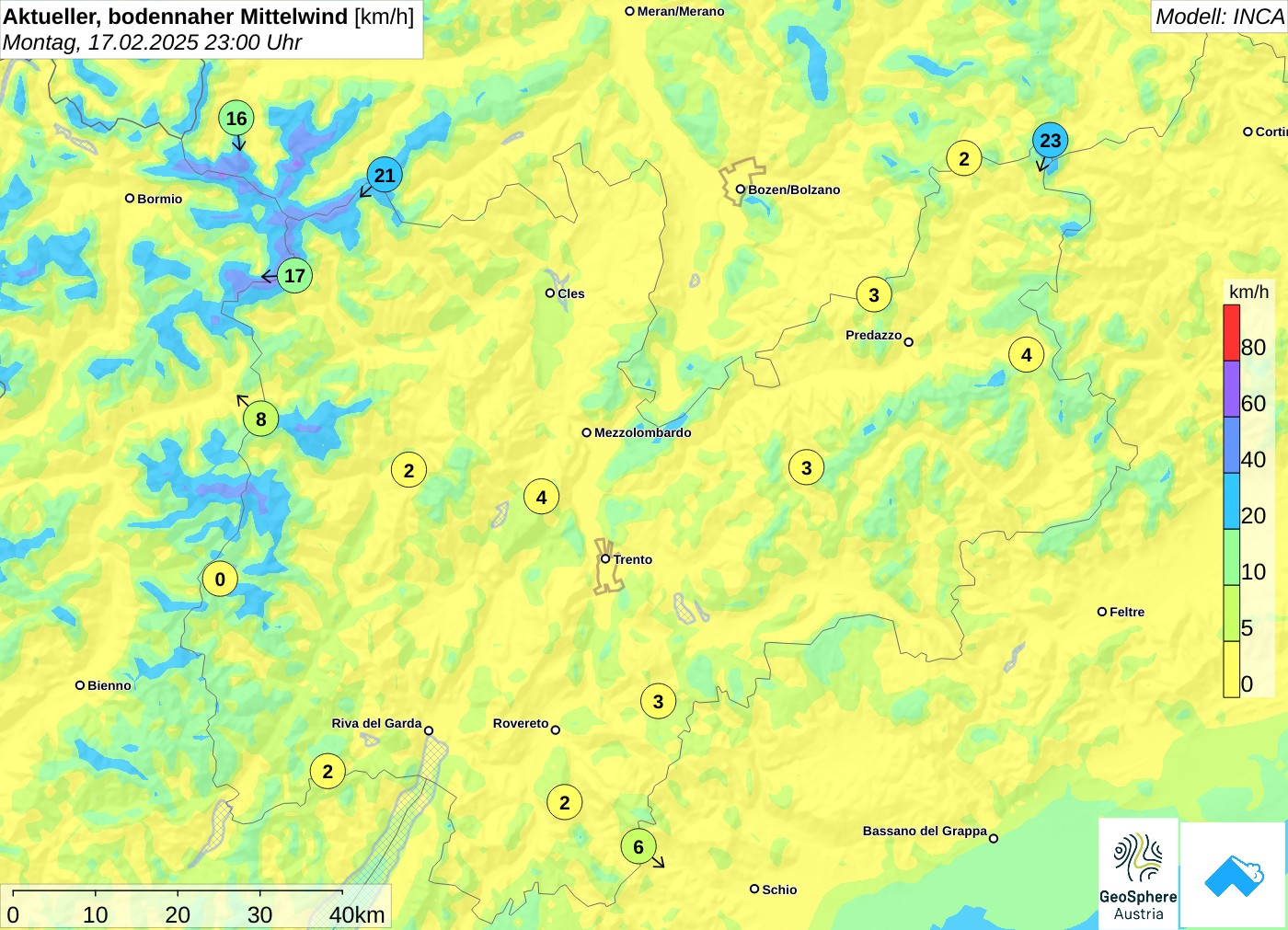Click the 'Bassano del Grappa' city label
This screenshot has height=930, width=1288.
pos(925,831)
